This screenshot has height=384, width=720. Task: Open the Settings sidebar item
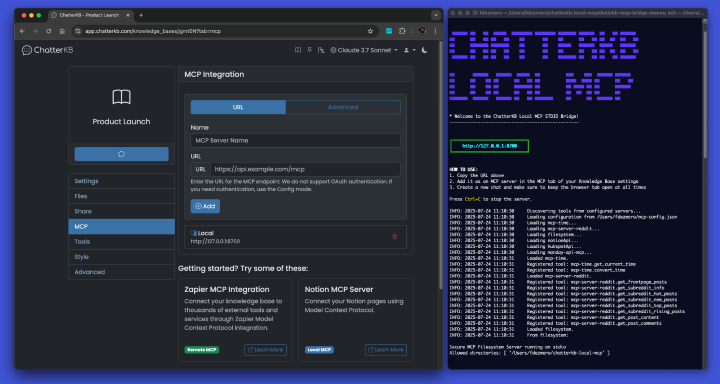[x=121, y=181]
